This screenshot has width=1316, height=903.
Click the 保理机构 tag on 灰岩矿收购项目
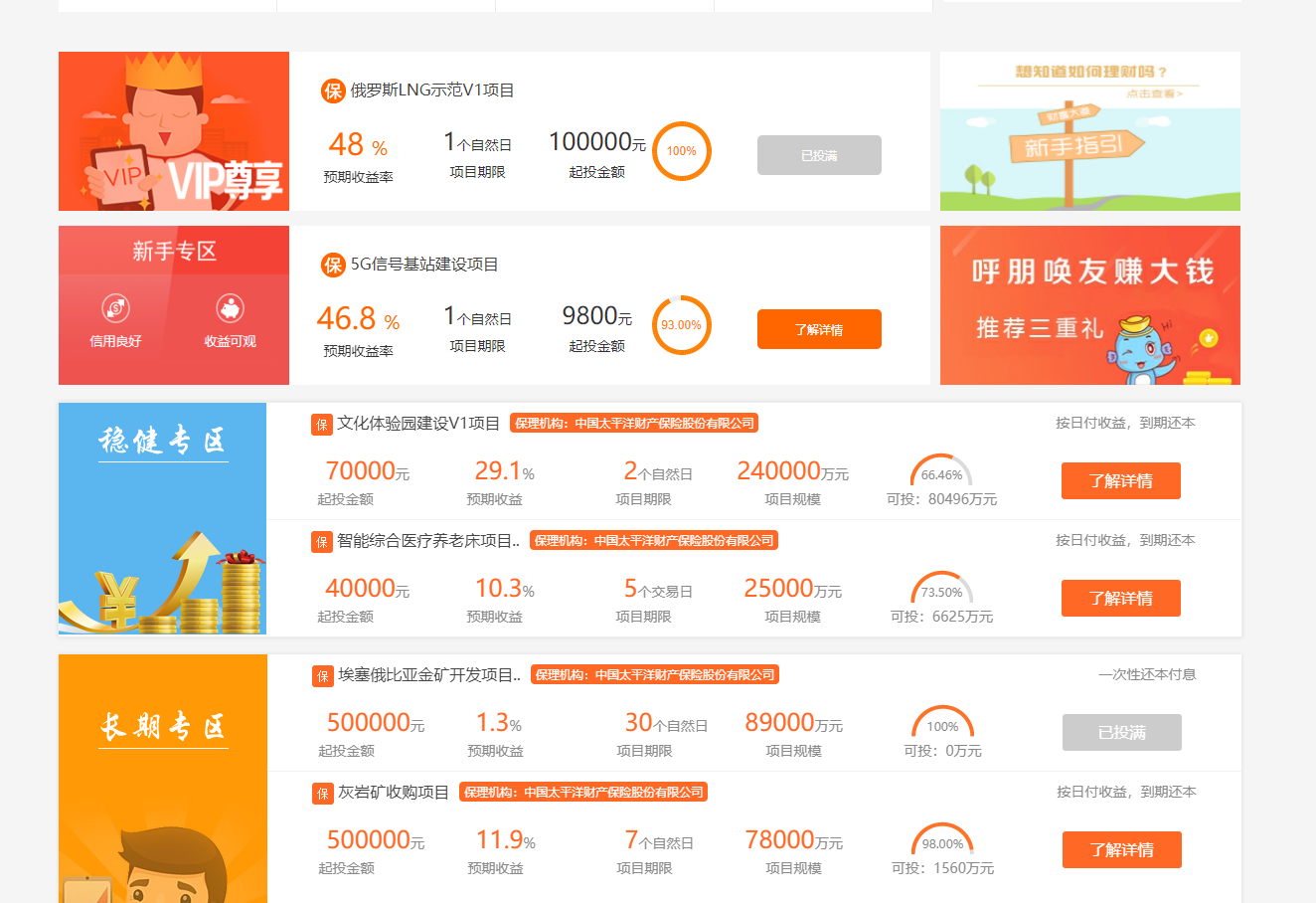click(x=583, y=793)
